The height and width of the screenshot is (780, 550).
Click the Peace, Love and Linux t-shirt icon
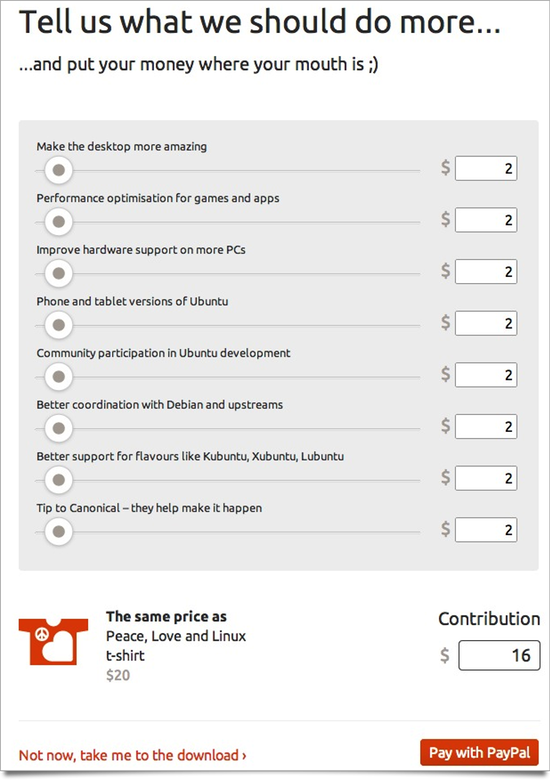53,641
